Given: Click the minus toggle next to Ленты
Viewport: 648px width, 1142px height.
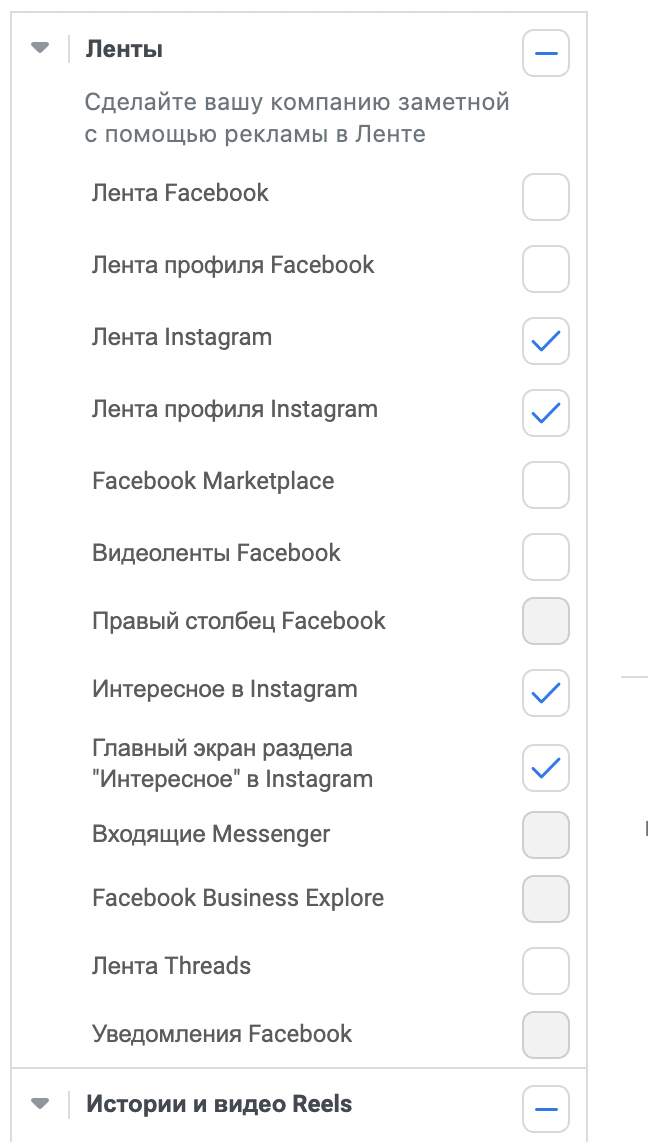Looking at the screenshot, I should [x=545, y=52].
